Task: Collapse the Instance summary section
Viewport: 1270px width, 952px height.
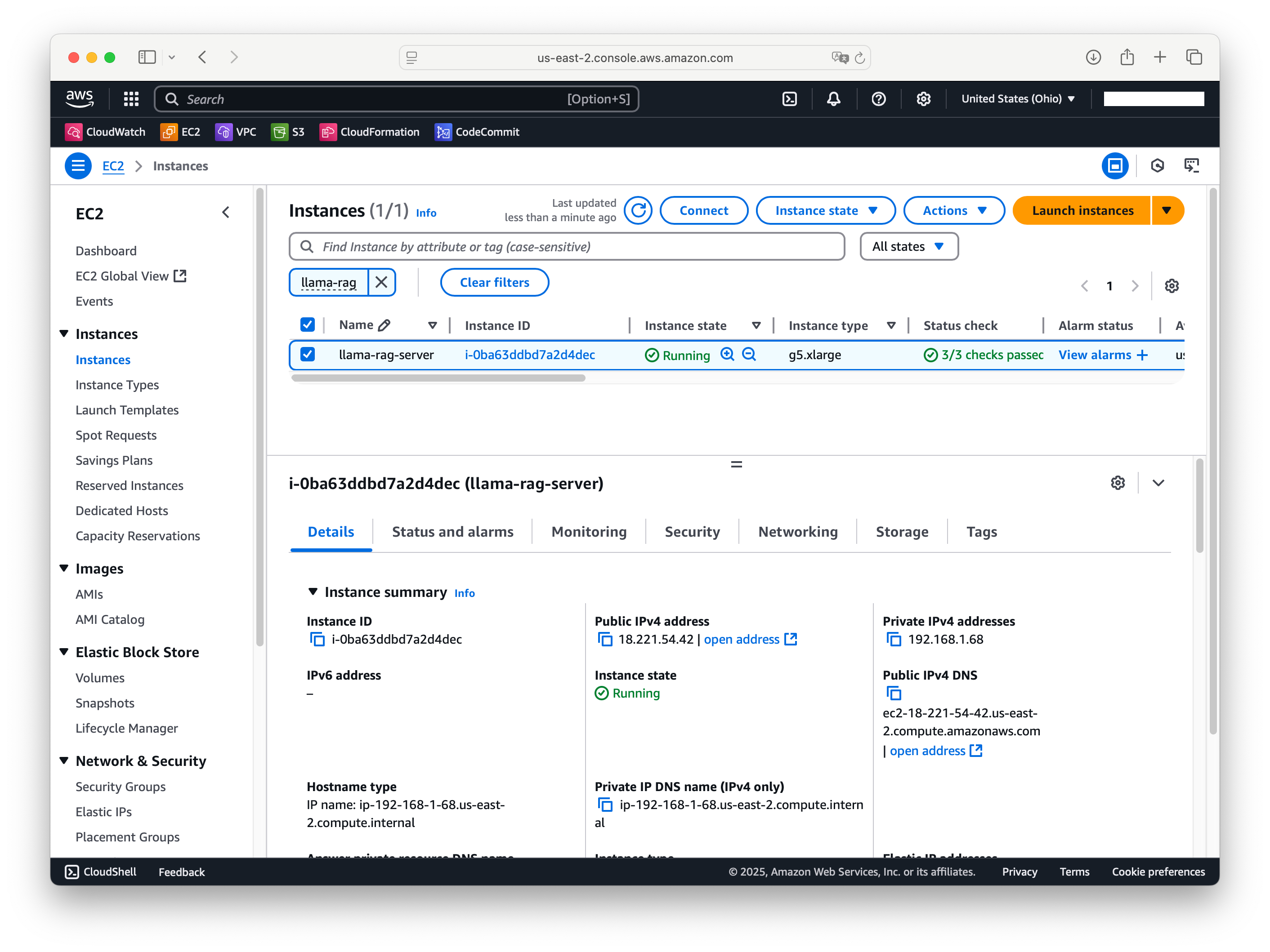Action: click(313, 592)
